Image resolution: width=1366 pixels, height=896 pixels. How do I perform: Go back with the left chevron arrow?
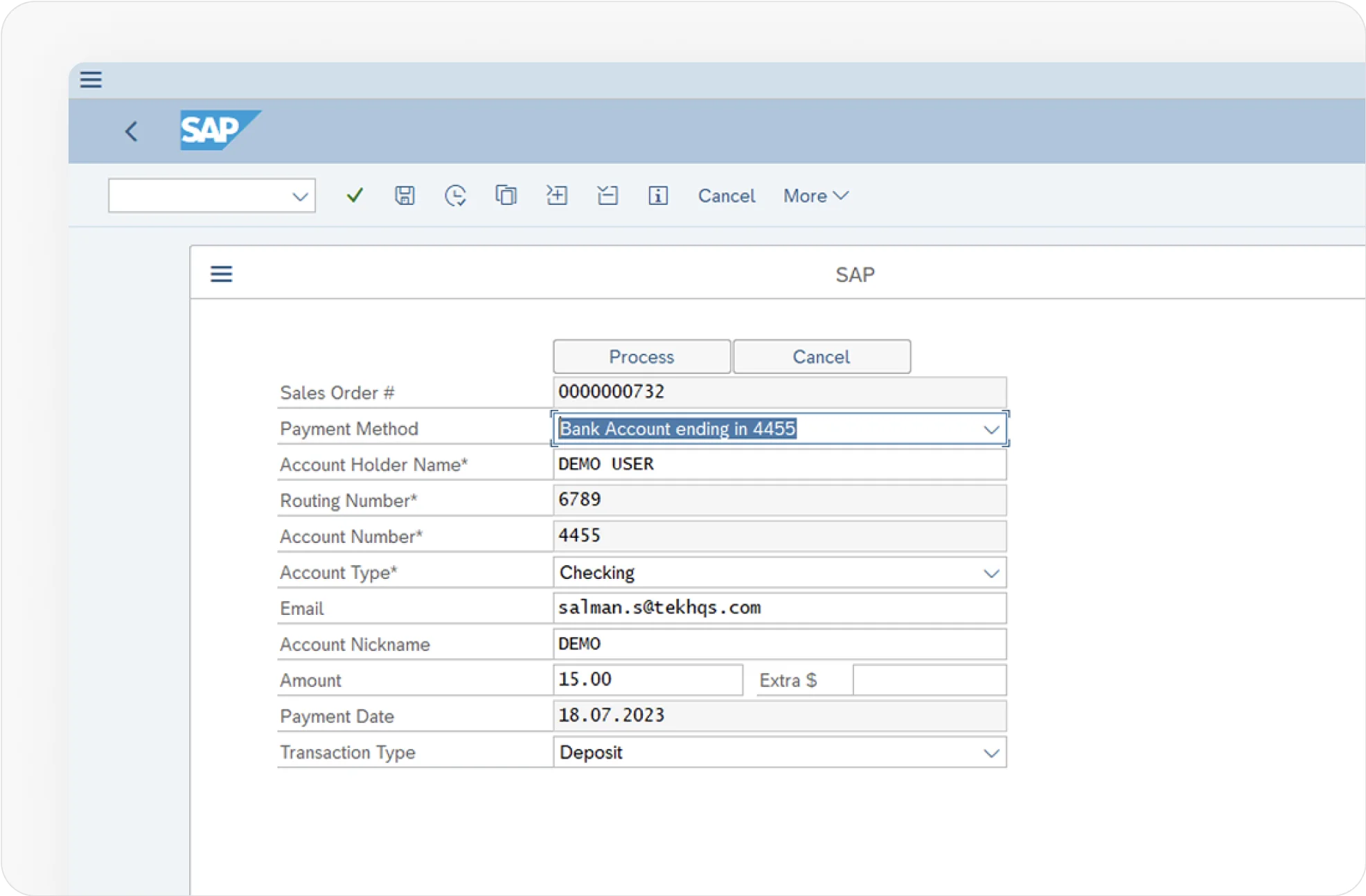[x=131, y=131]
